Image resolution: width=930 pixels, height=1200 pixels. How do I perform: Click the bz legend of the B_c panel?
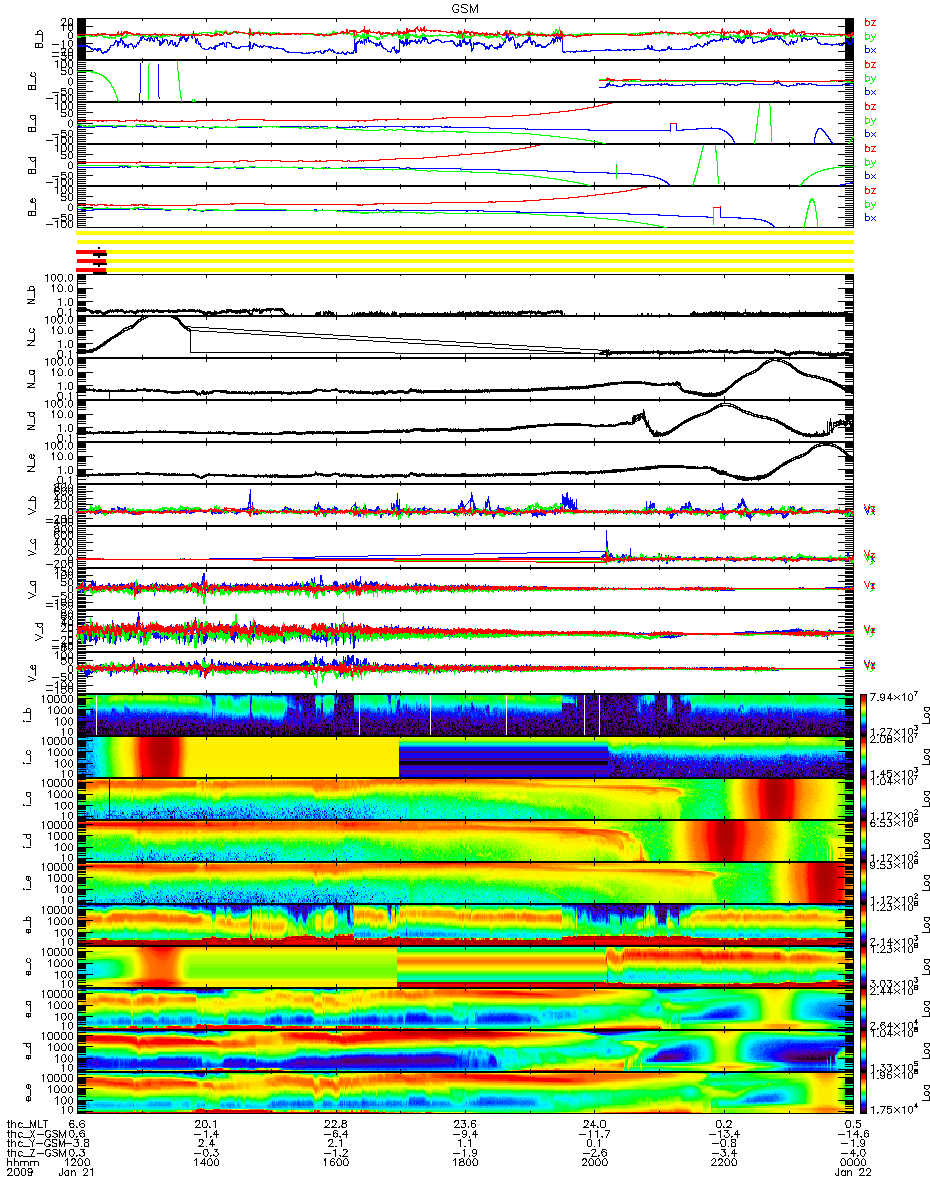coord(869,64)
